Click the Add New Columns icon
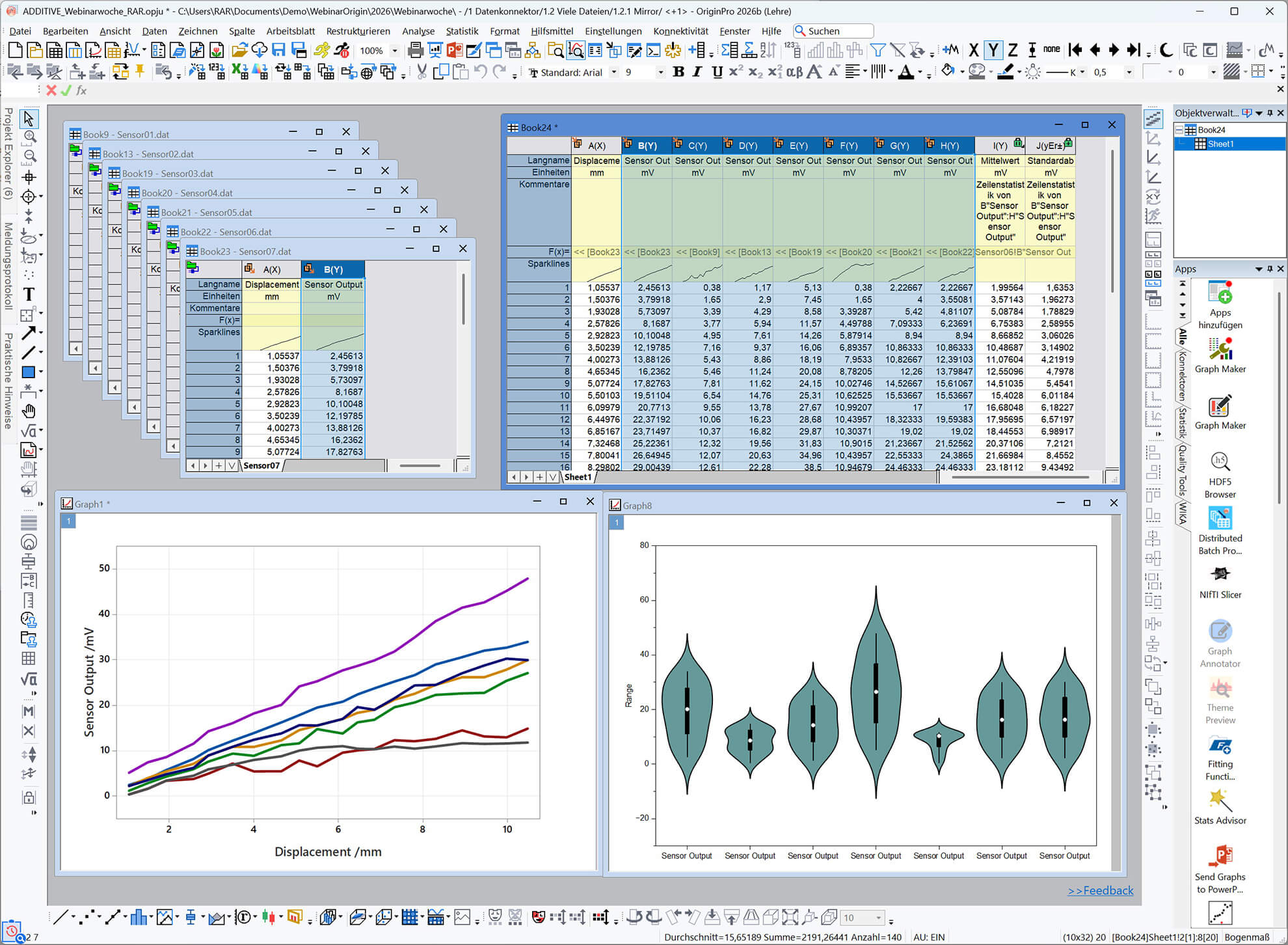This screenshot has width=1288, height=945. click(x=697, y=50)
